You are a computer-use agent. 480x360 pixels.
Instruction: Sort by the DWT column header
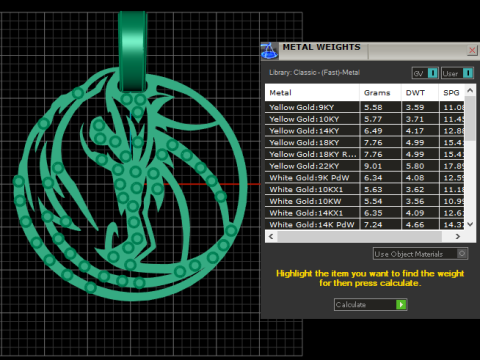420,93
